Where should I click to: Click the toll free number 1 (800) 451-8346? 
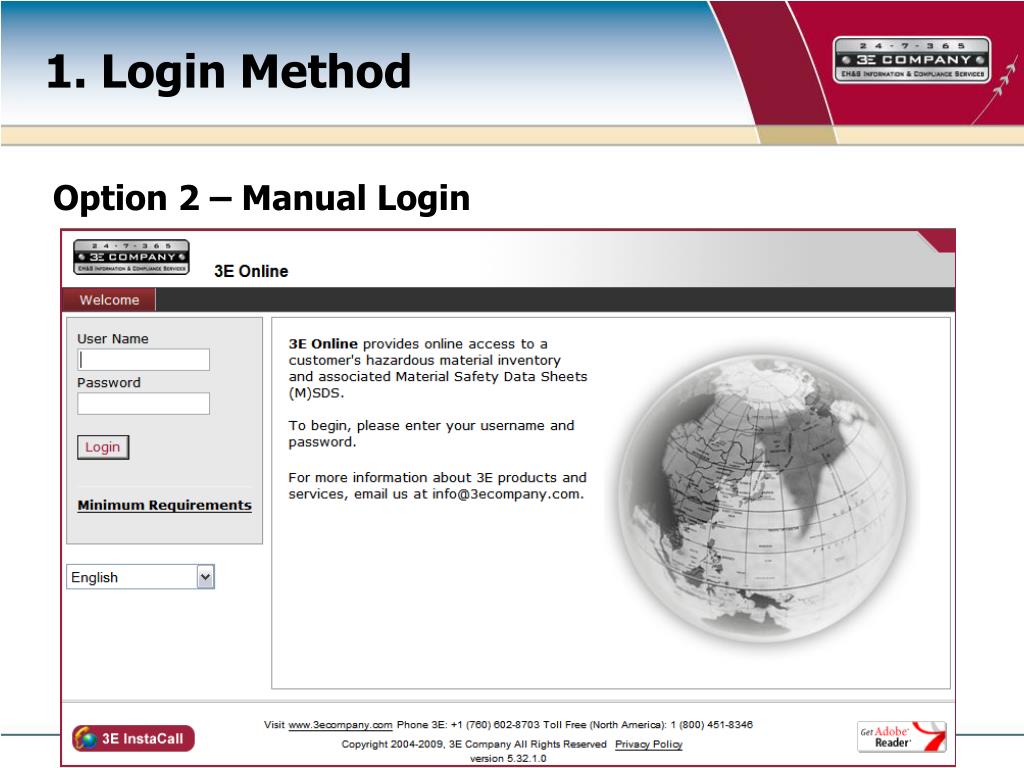click(x=712, y=725)
